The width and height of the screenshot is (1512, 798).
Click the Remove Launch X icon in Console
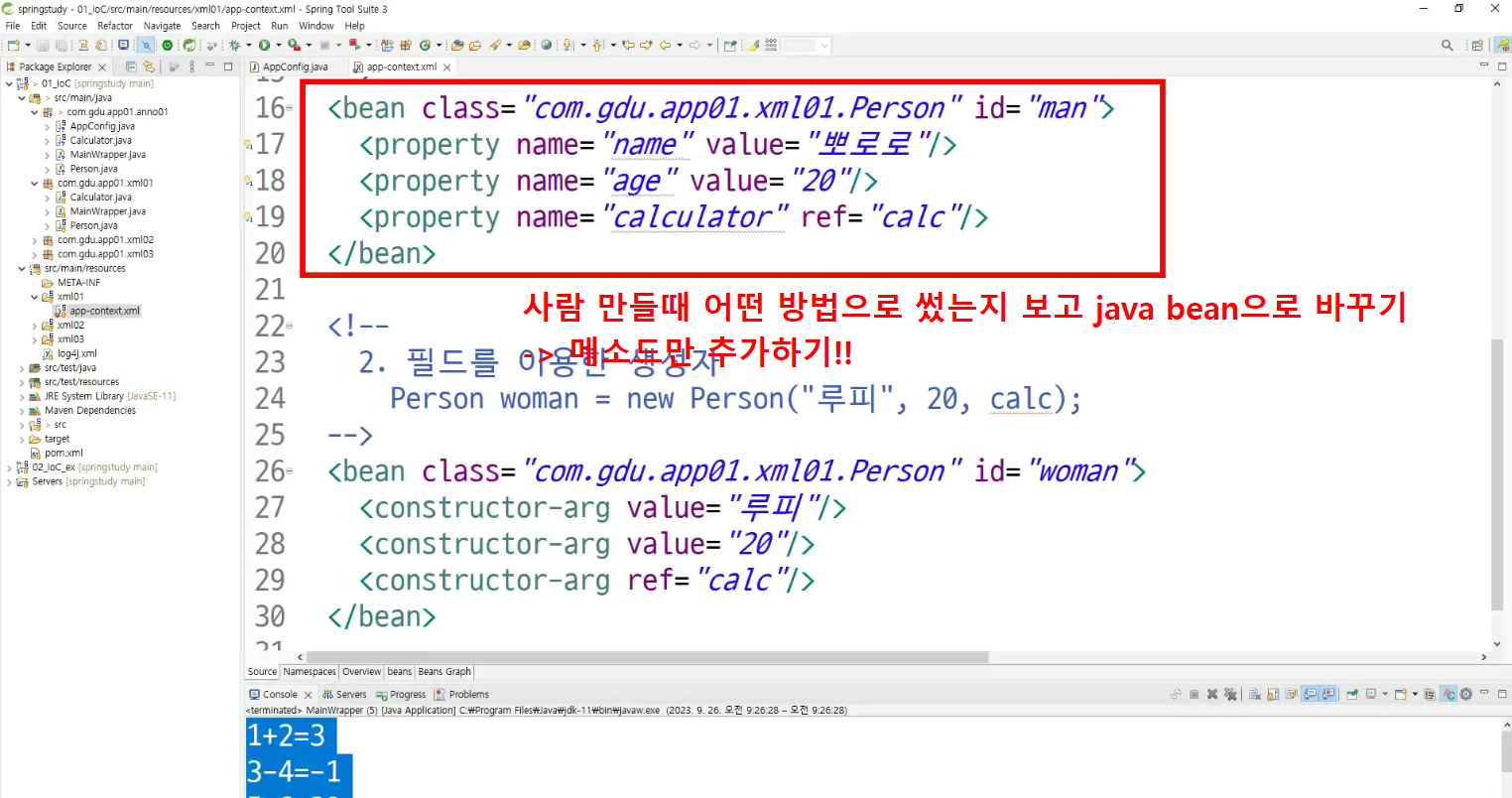tap(1212, 694)
